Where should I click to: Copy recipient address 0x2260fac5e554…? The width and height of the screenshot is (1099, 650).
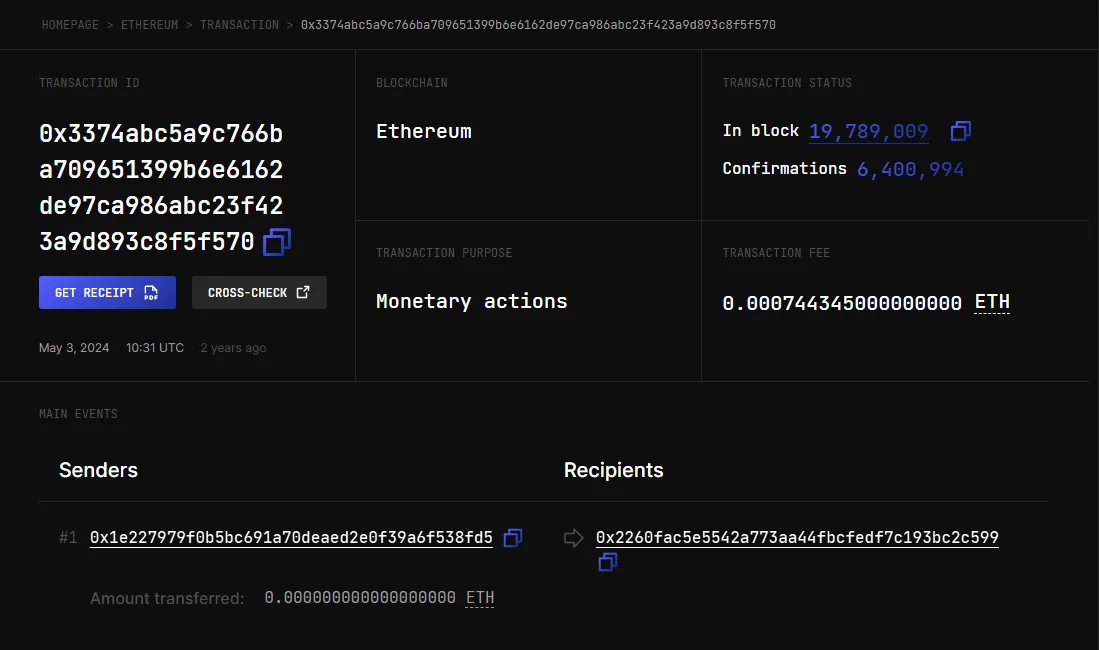[608, 562]
